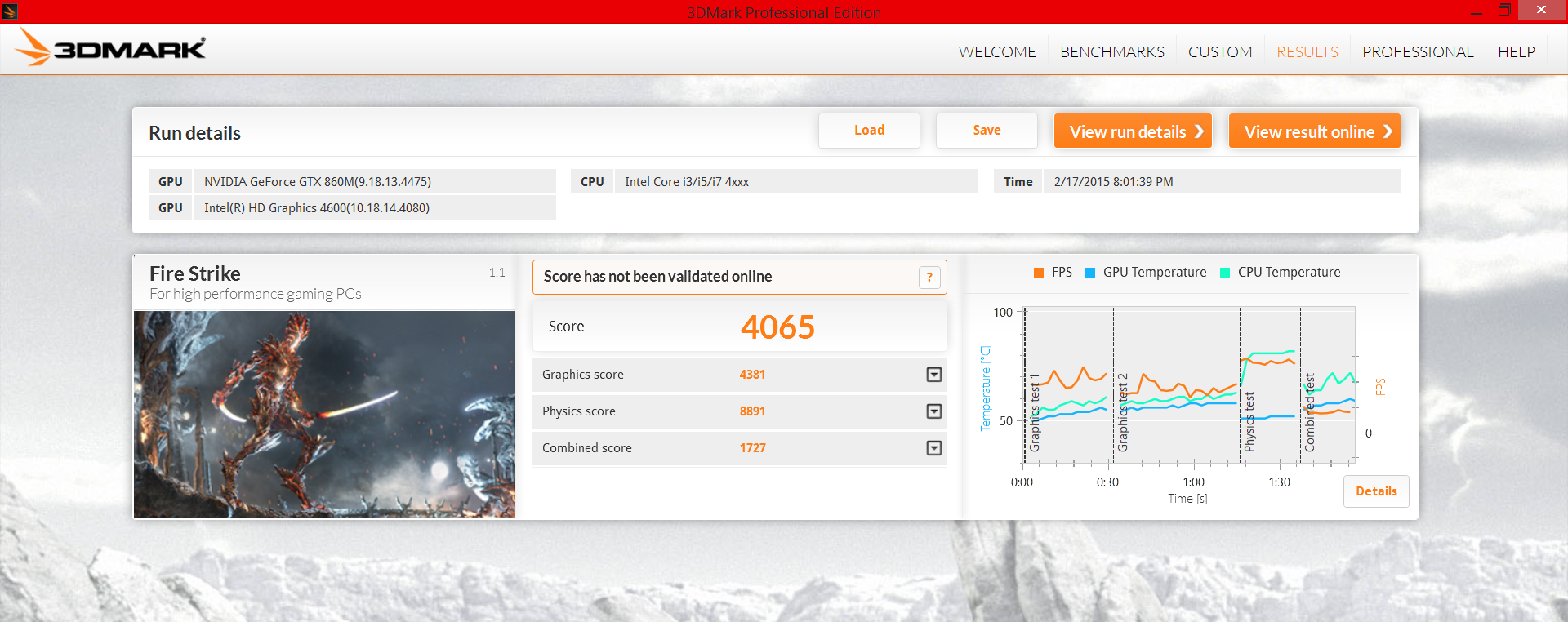Image resolution: width=1568 pixels, height=622 pixels.
Task: Click the GPU Temperature legend label
Action: pyautogui.click(x=1155, y=273)
